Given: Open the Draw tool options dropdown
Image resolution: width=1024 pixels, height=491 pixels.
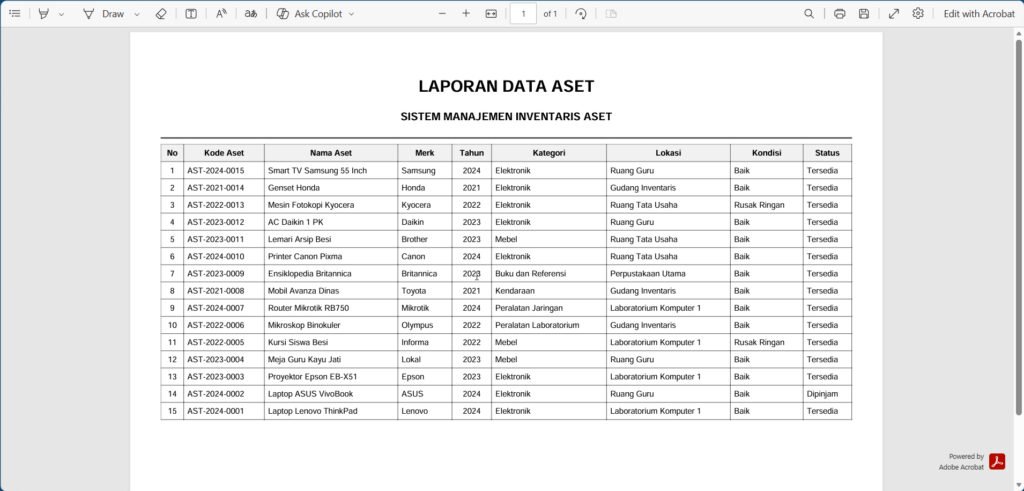Looking at the screenshot, I should point(136,14).
